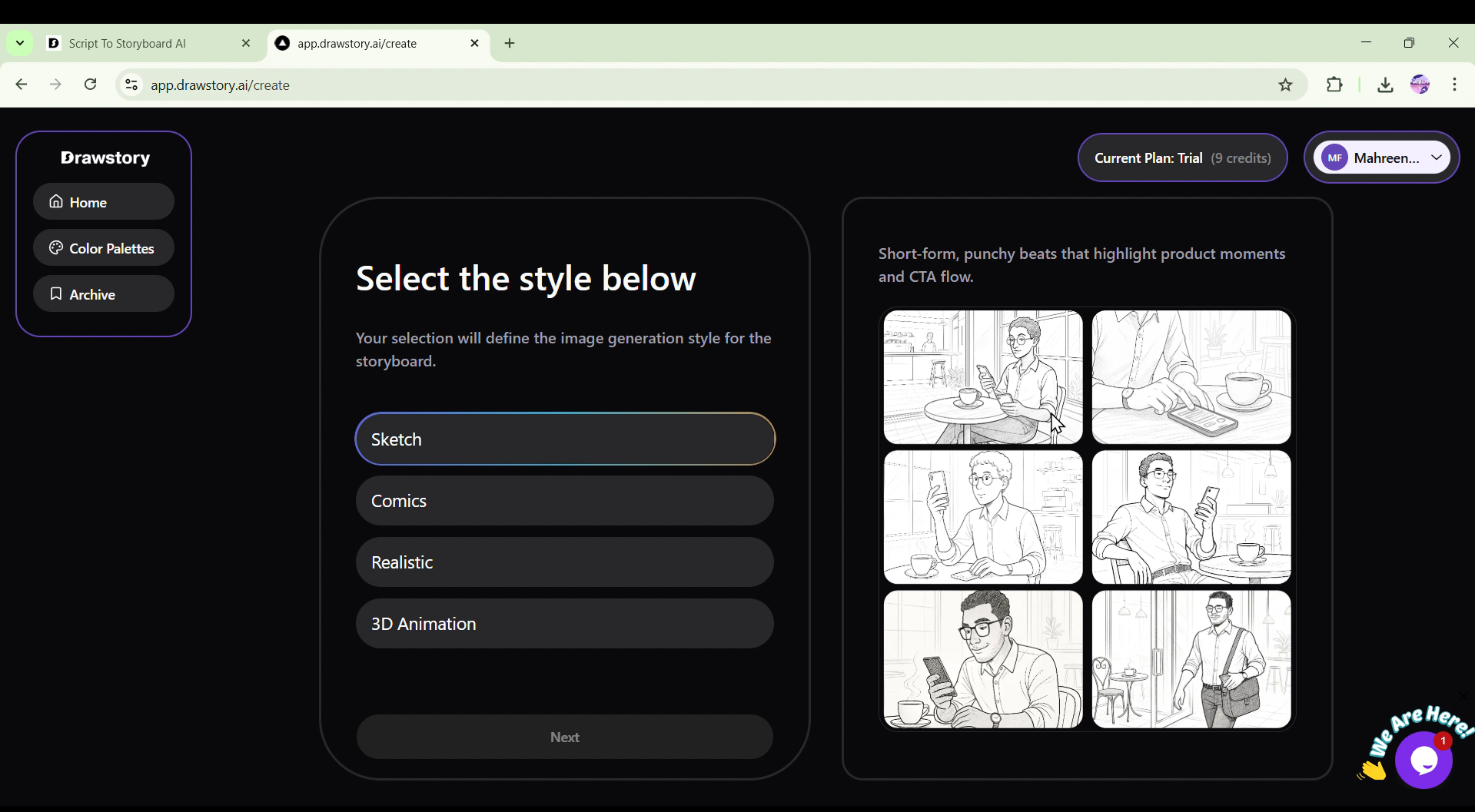Open the Archive section

tap(104, 294)
